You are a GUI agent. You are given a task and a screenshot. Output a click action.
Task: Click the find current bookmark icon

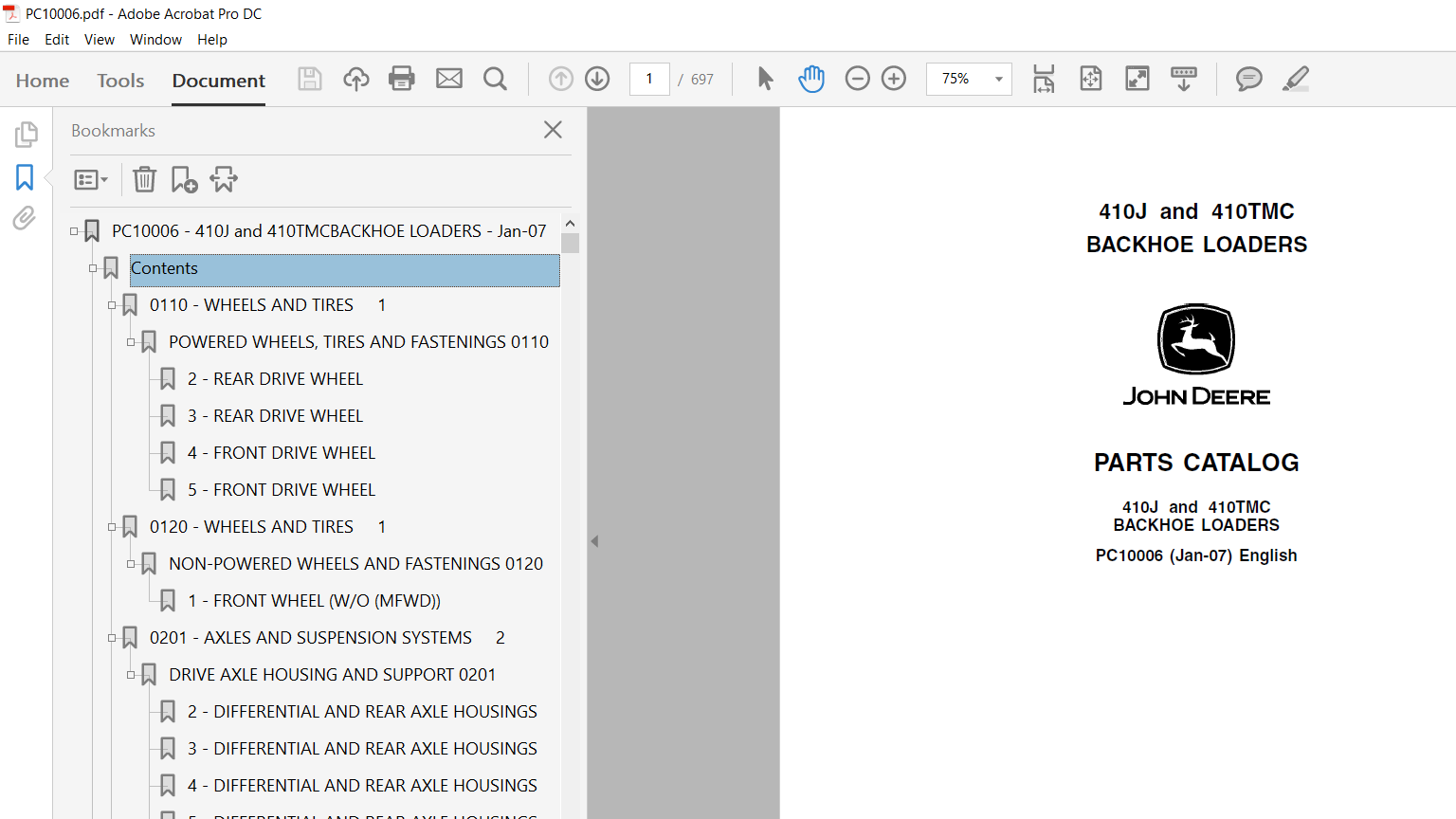click(x=224, y=179)
